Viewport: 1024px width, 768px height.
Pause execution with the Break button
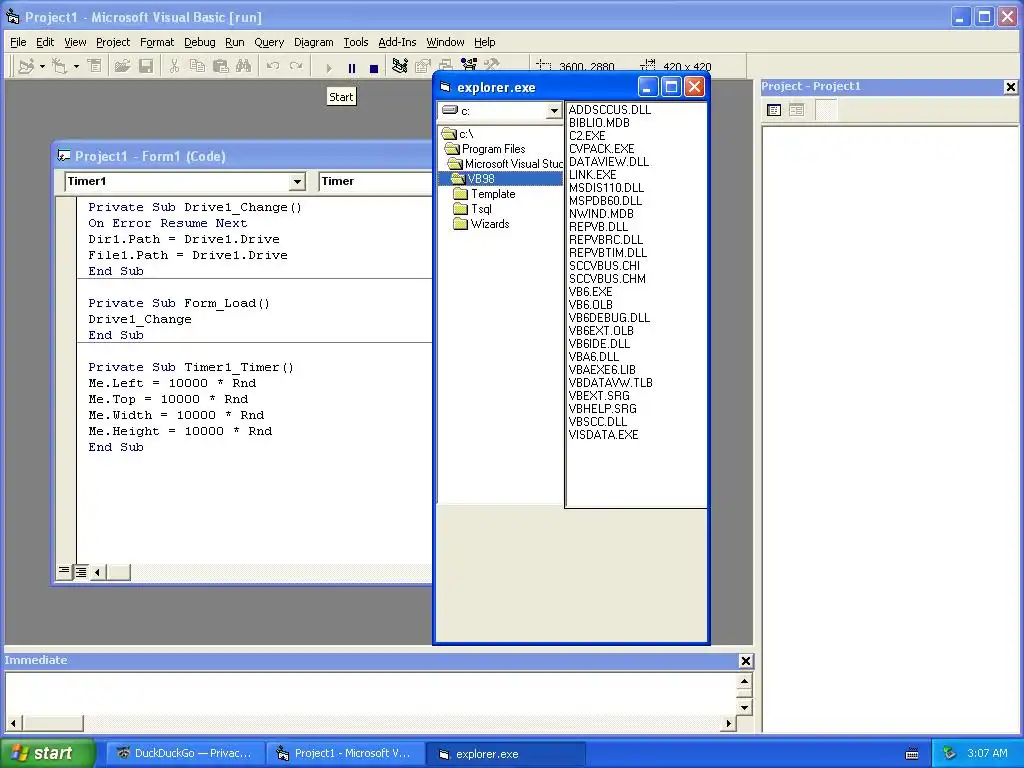(x=352, y=68)
